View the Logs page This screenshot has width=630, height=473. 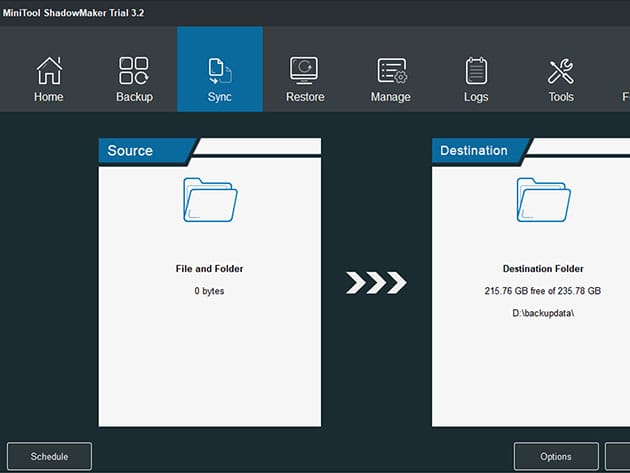pyautogui.click(x=476, y=79)
